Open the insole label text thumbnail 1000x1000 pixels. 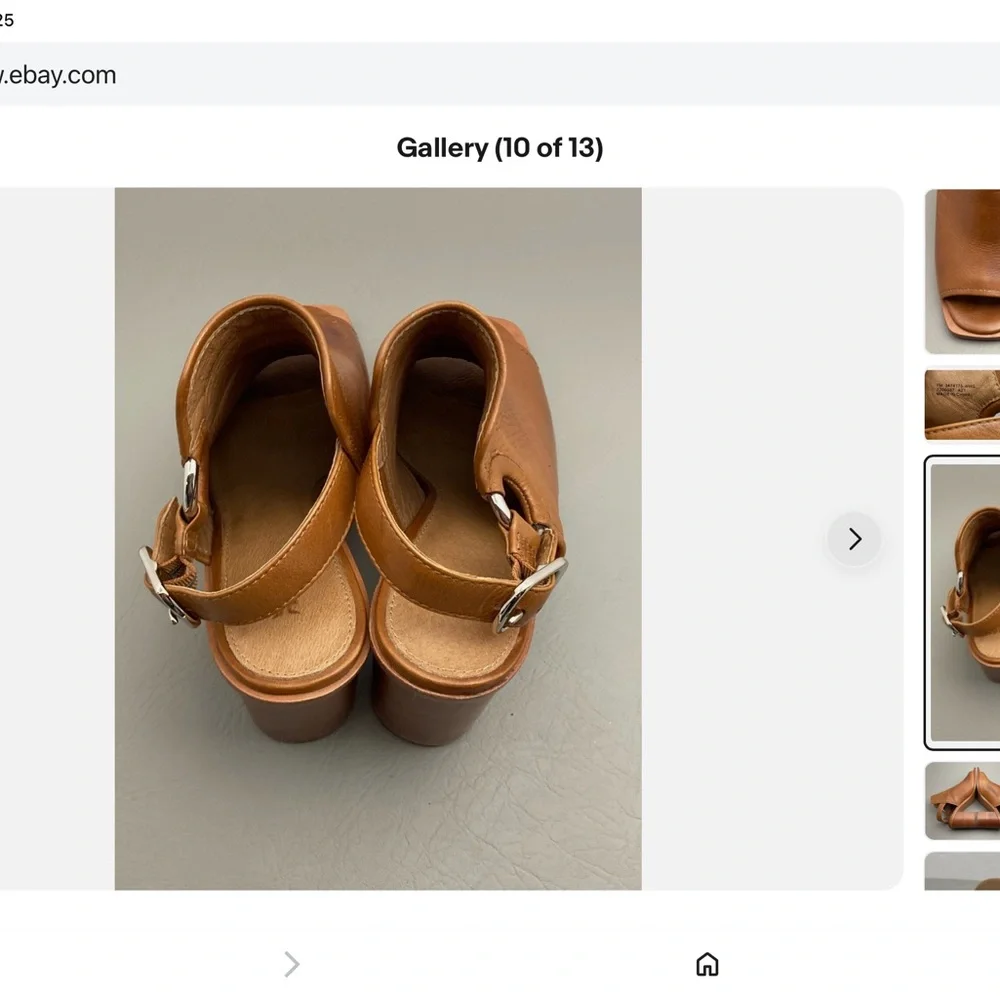click(x=962, y=405)
